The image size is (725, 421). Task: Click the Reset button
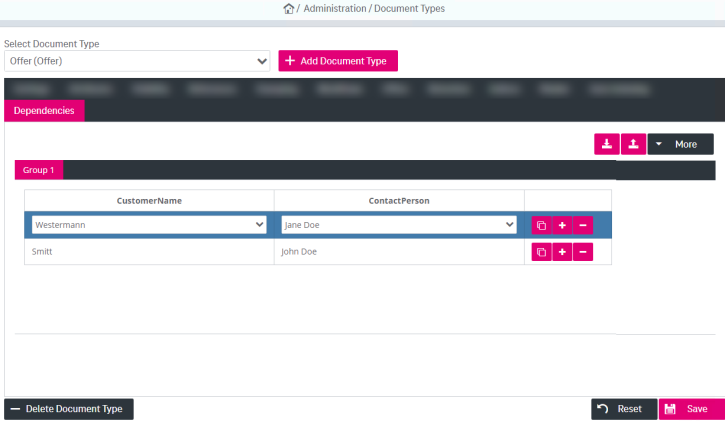click(x=622, y=409)
